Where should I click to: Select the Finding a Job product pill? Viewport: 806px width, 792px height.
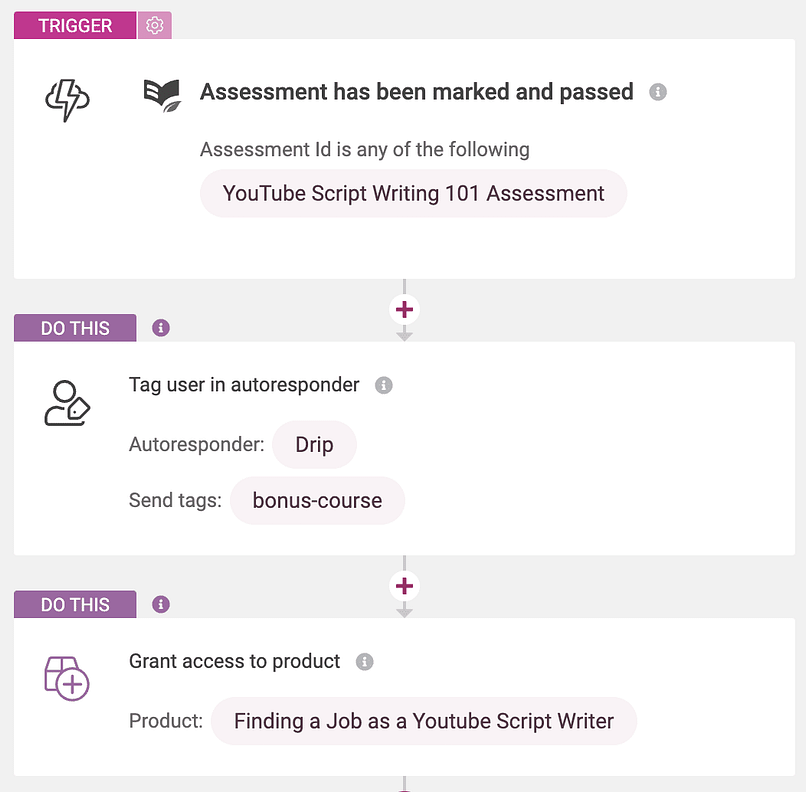coord(424,720)
